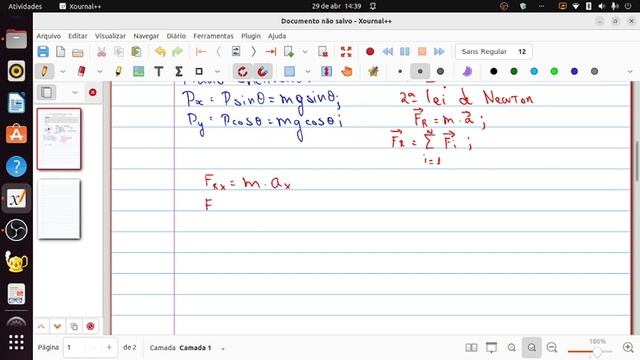Viewport: 640px width, 360px height.
Task: Select the vertical space tool
Action: click(326, 71)
